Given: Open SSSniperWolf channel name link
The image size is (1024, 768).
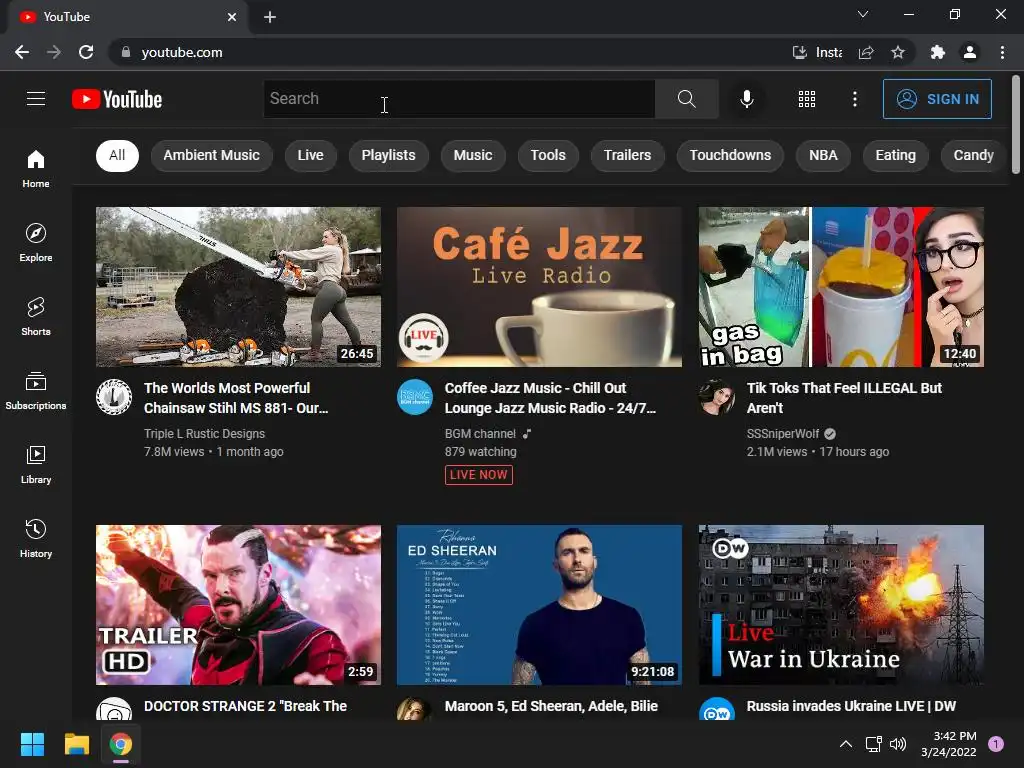Looking at the screenshot, I should [782, 434].
